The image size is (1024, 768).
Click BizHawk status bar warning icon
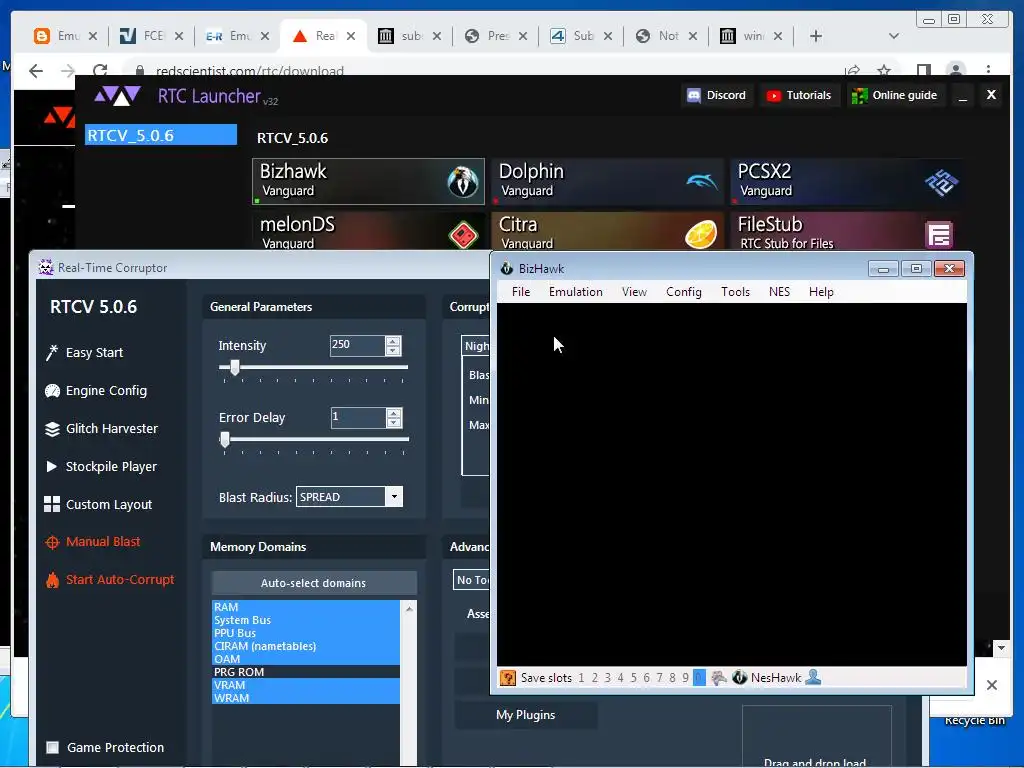(507, 678)
